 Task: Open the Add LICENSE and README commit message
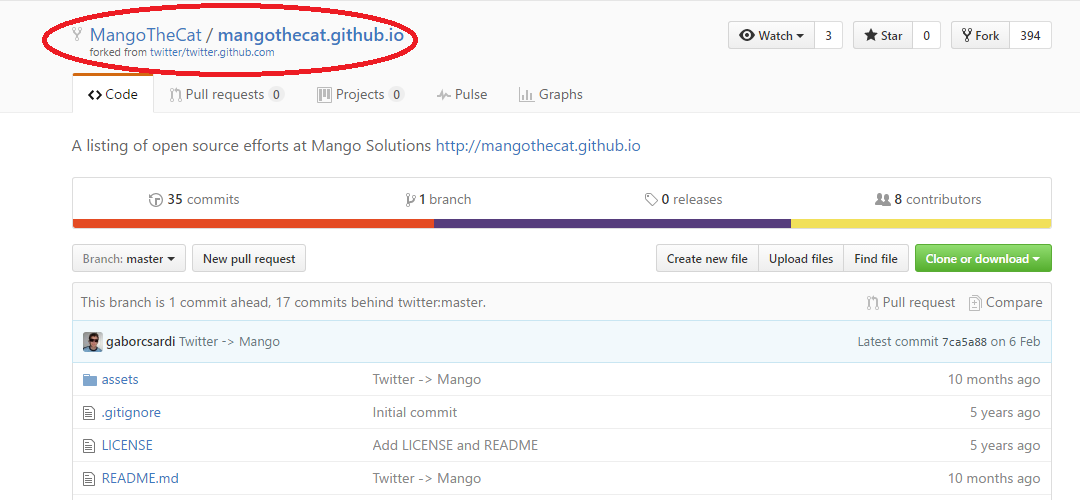(455, 446)
